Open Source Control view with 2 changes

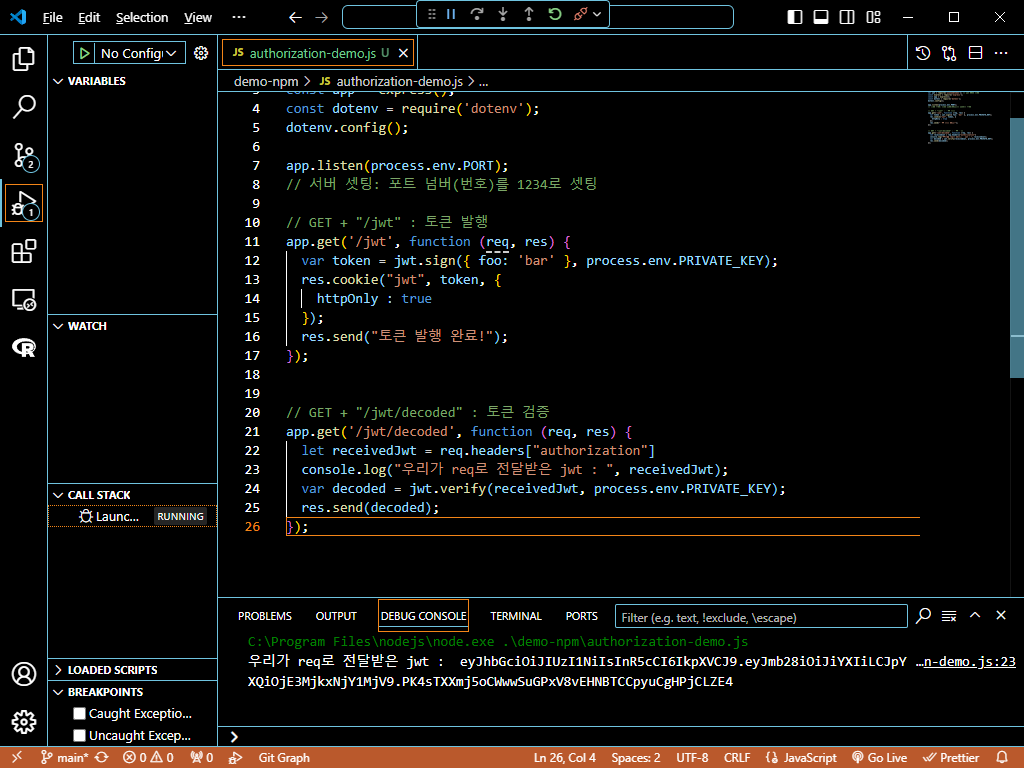[x=24, y=155]
